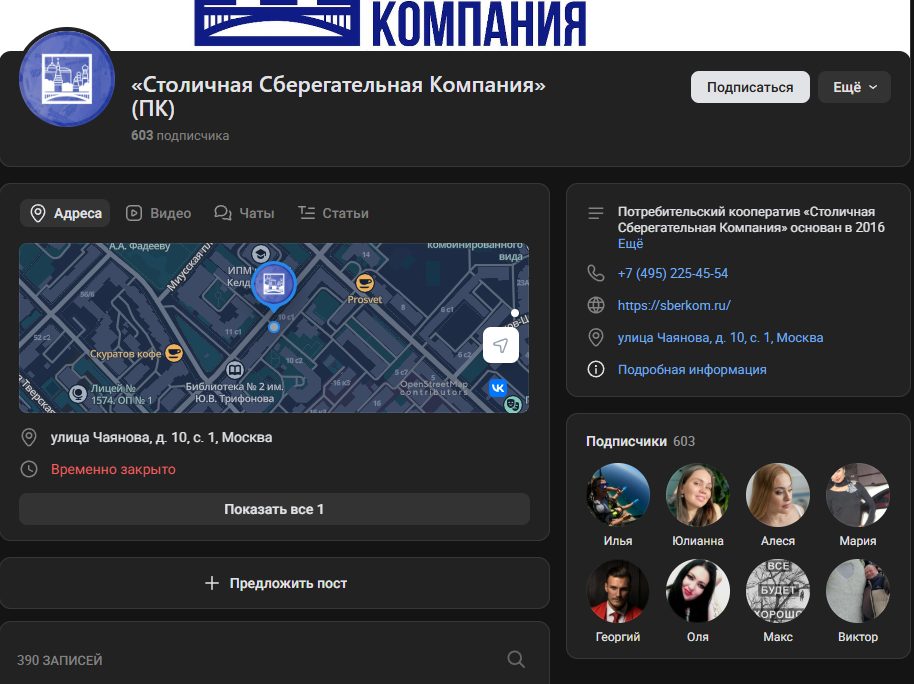Click the search icon beside 390 записей
Image resolution: width=914 pixels, height=684 pixels.
click(x=516, y=660)
